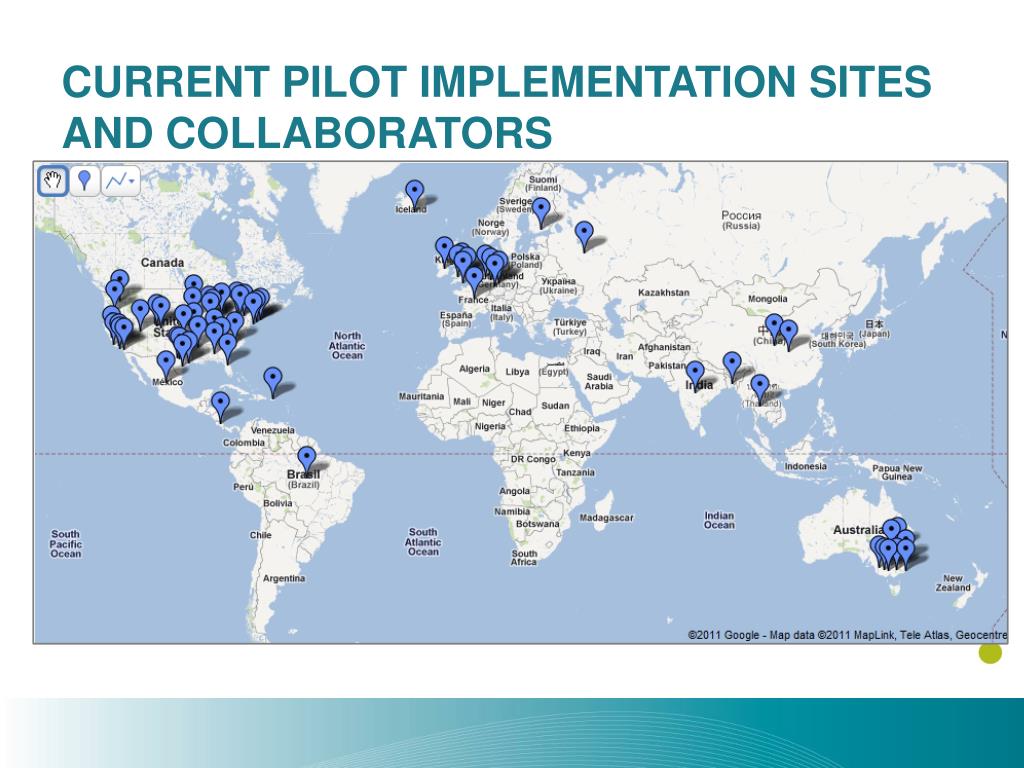Open the map marker on Thailand
The image size is (1024, 768).
[760, 389]
